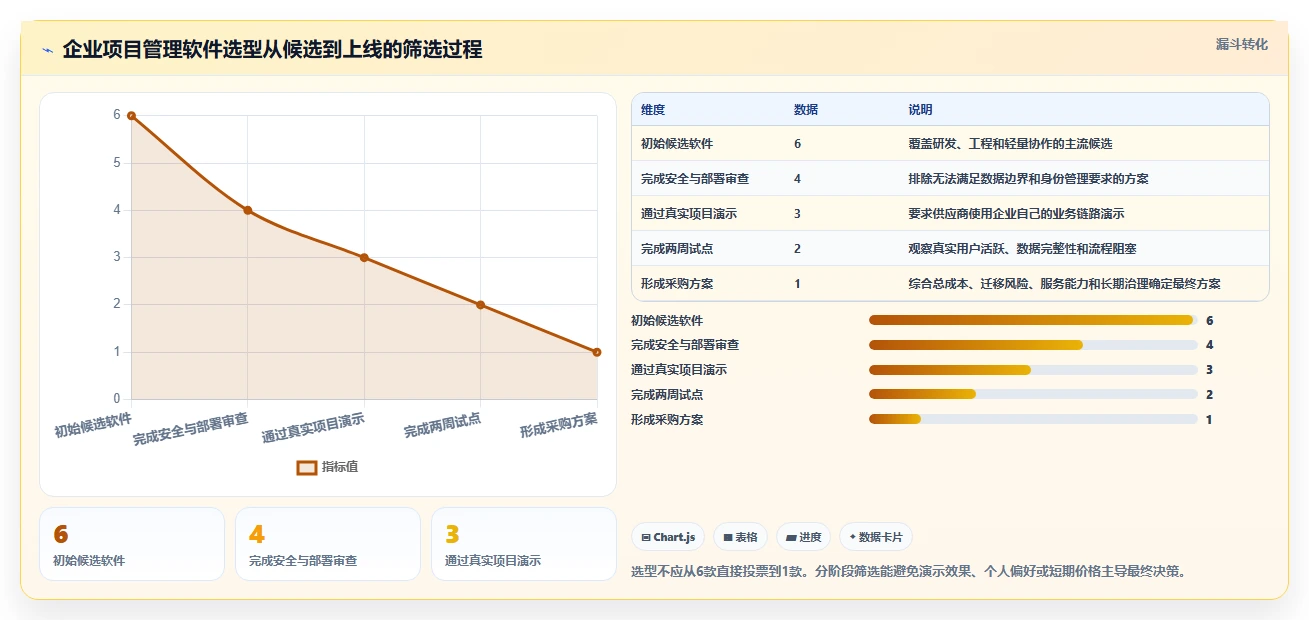The image size is (1309, 620).
Task: Select the 进度 tag
Action: click(x=803, y=537)
